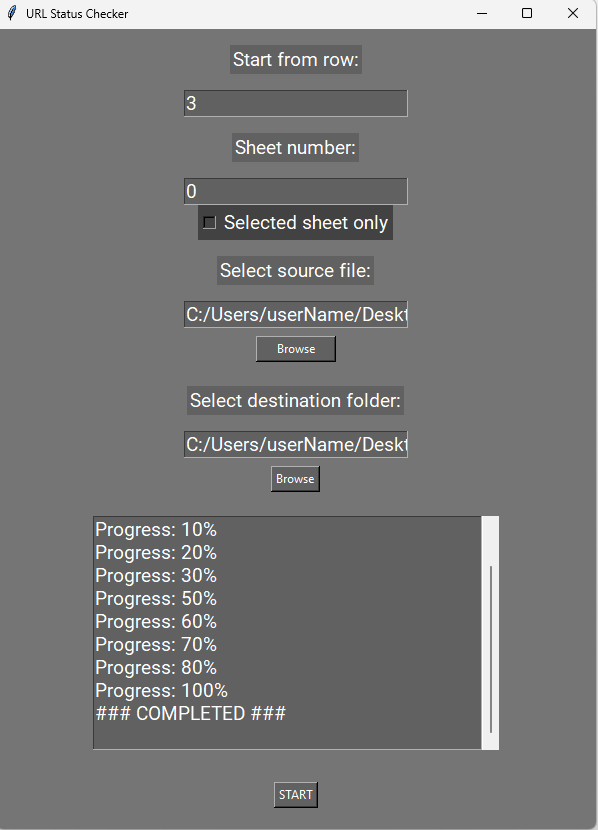Click the URL Status Checker title text

78,13
